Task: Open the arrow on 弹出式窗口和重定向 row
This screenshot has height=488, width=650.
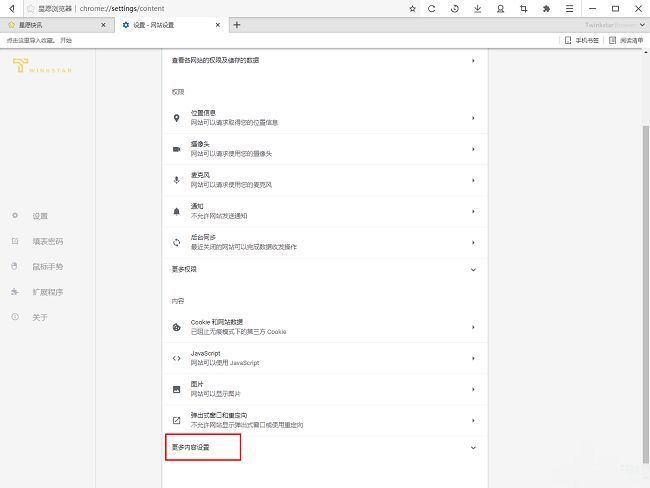Action: click(473, 420)
